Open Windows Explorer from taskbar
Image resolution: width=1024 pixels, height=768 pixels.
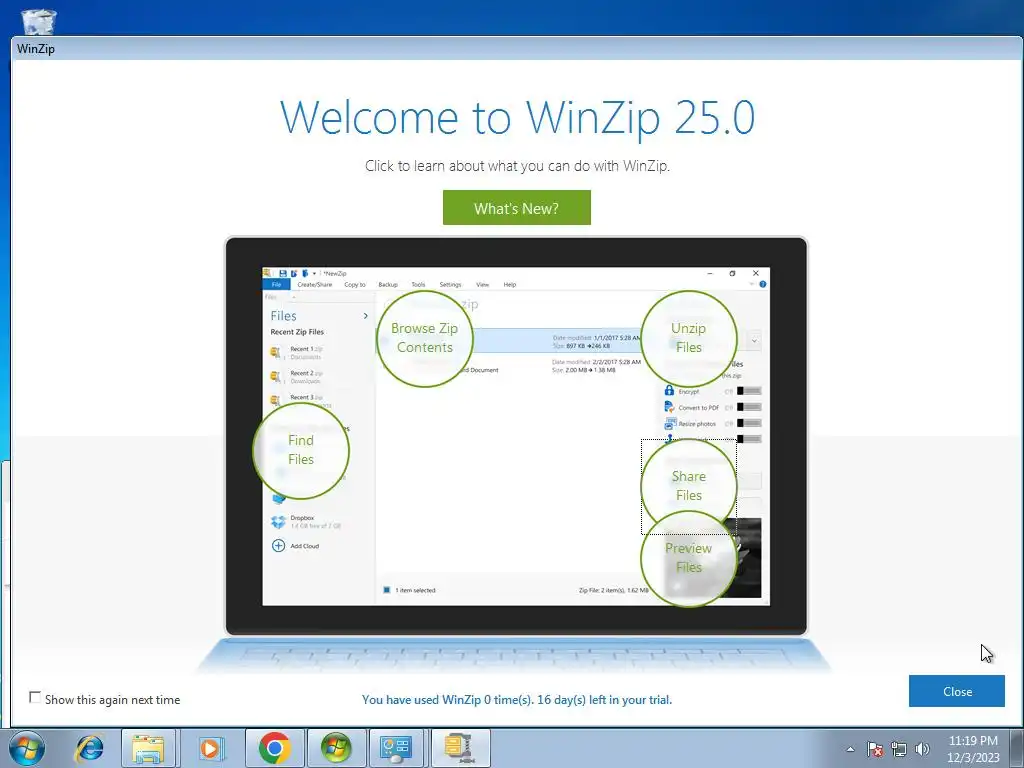148,748
